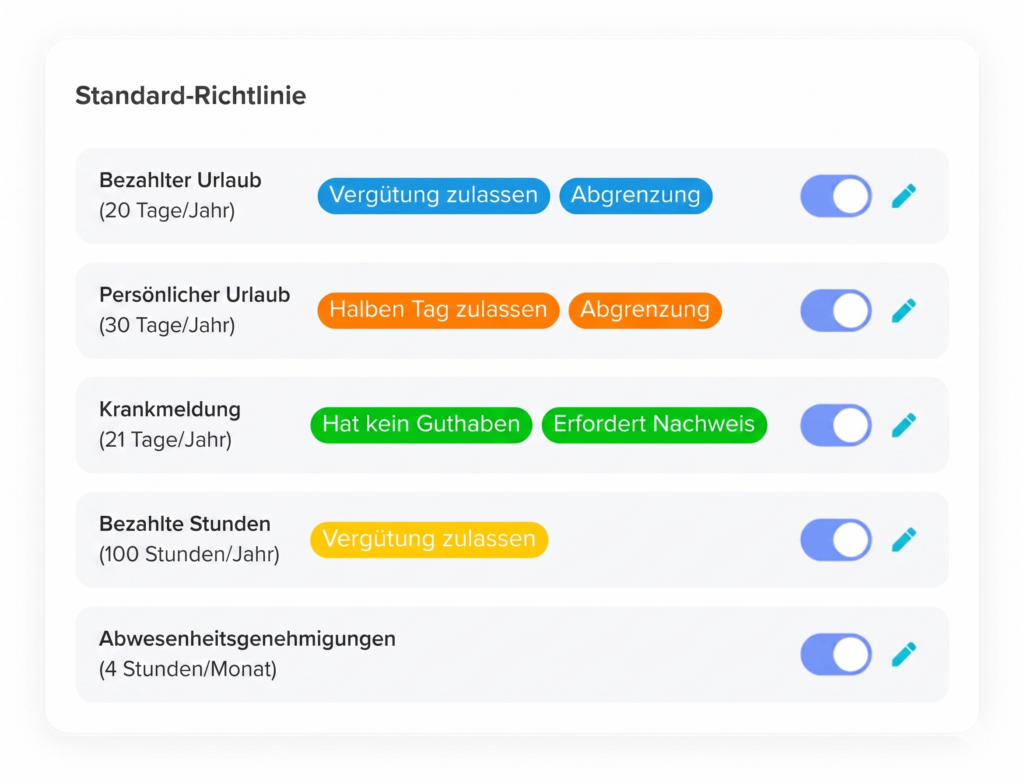The height and width of the screenshot is (784, 1024).
Task: Click the blue 'Abgrenzung' tag
Action: coord(636,196)
